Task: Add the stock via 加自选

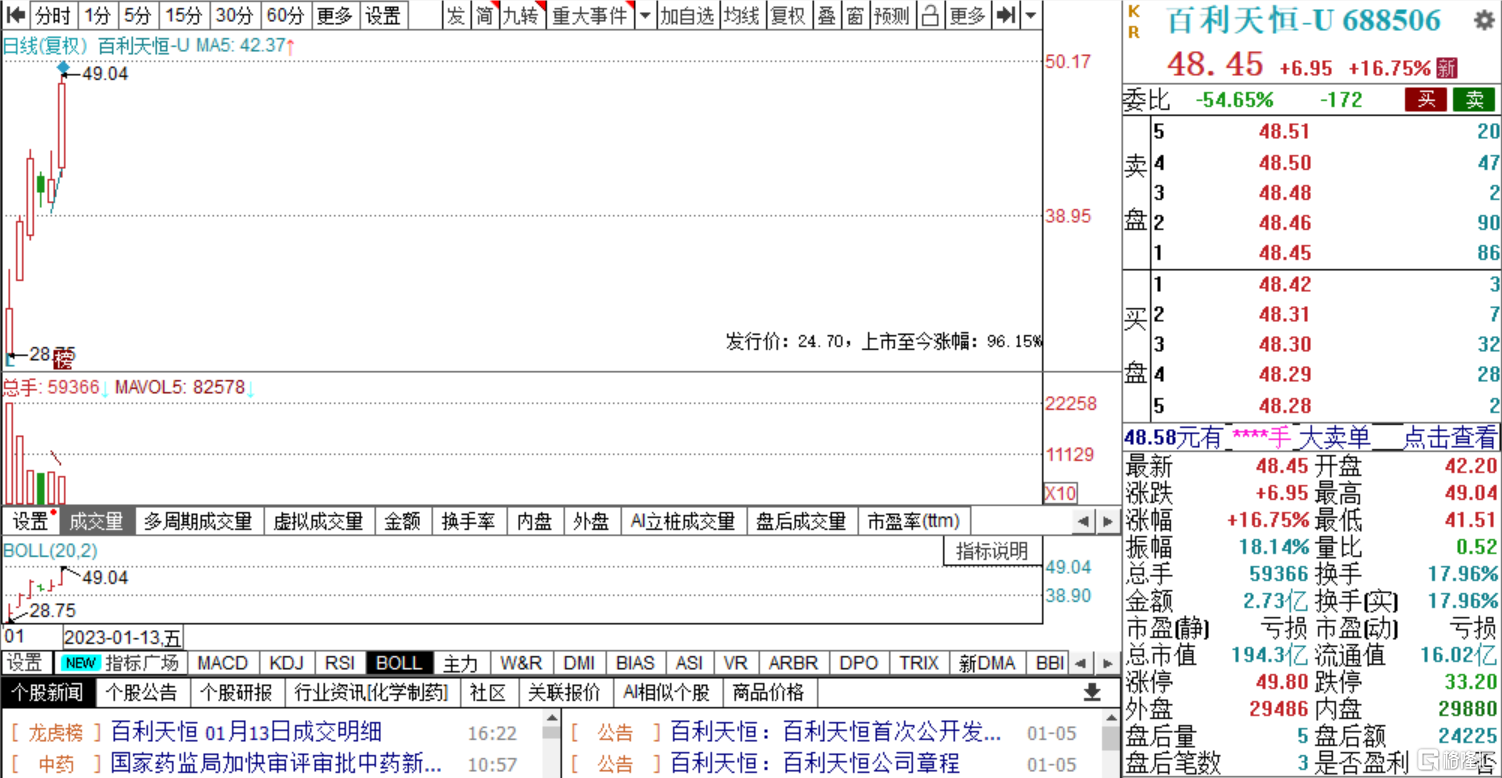Action: coord(687,15)
